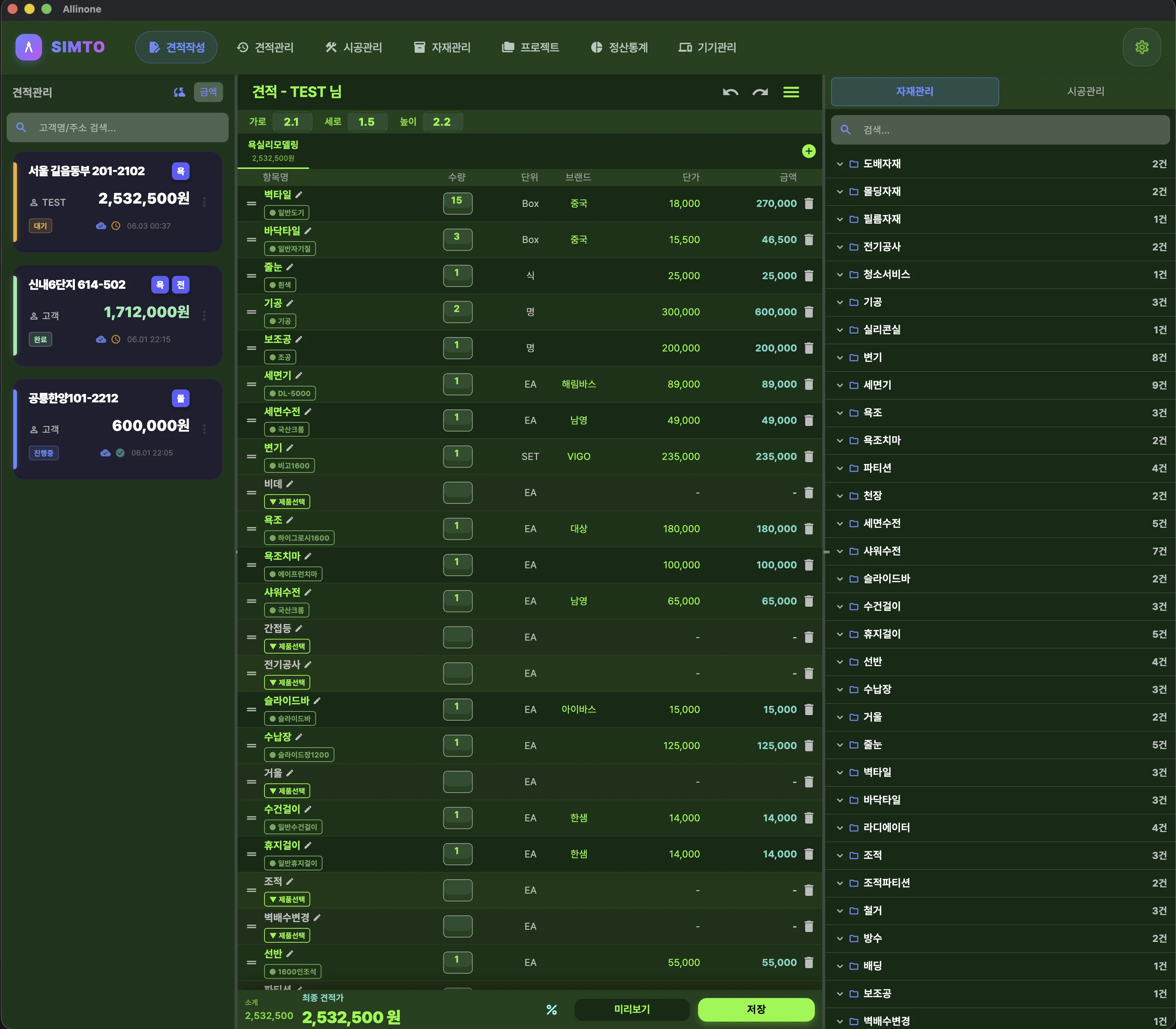1176x1029 pixels.
Task: Expand the 도배자재 category folder
Action: pos(1000,164)
